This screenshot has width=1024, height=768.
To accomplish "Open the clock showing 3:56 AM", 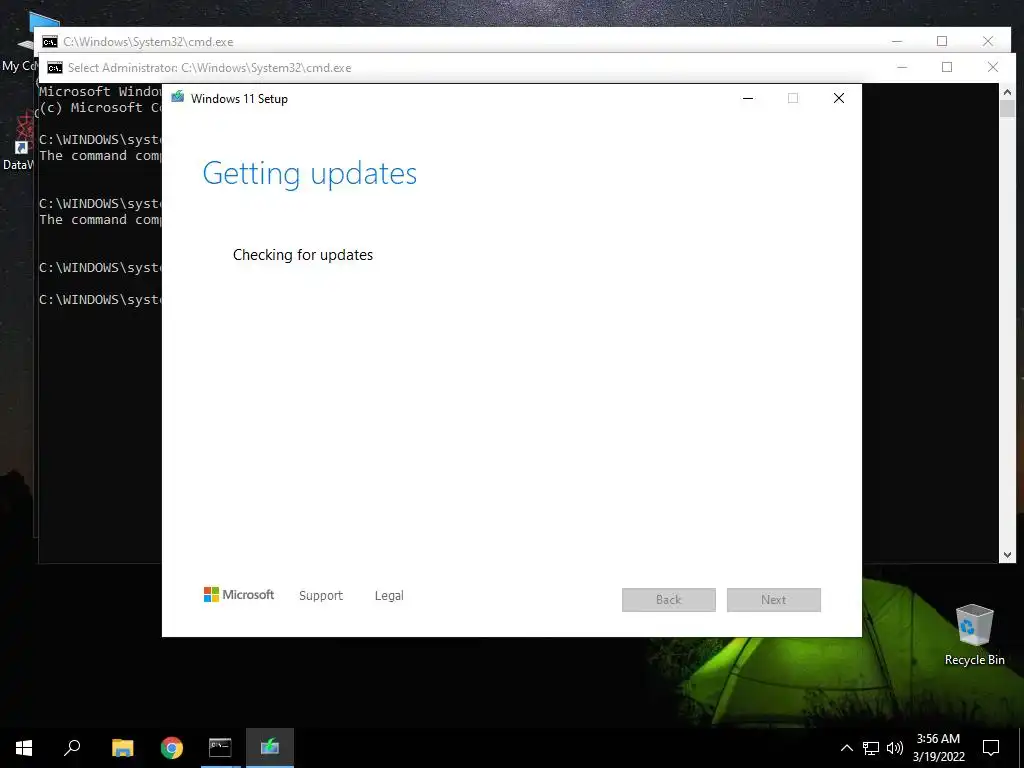I will (938, 748).
